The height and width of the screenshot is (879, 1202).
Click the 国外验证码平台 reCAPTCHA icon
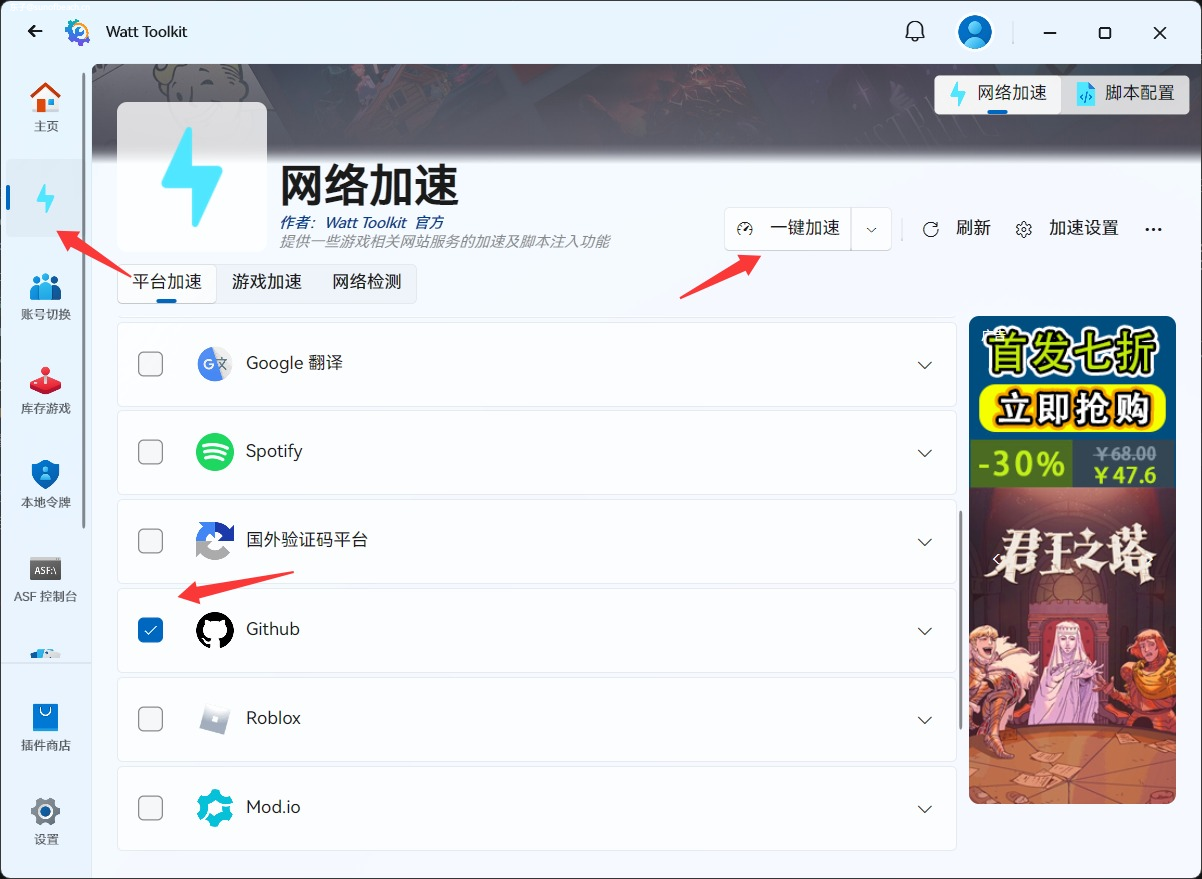[214, 541]
